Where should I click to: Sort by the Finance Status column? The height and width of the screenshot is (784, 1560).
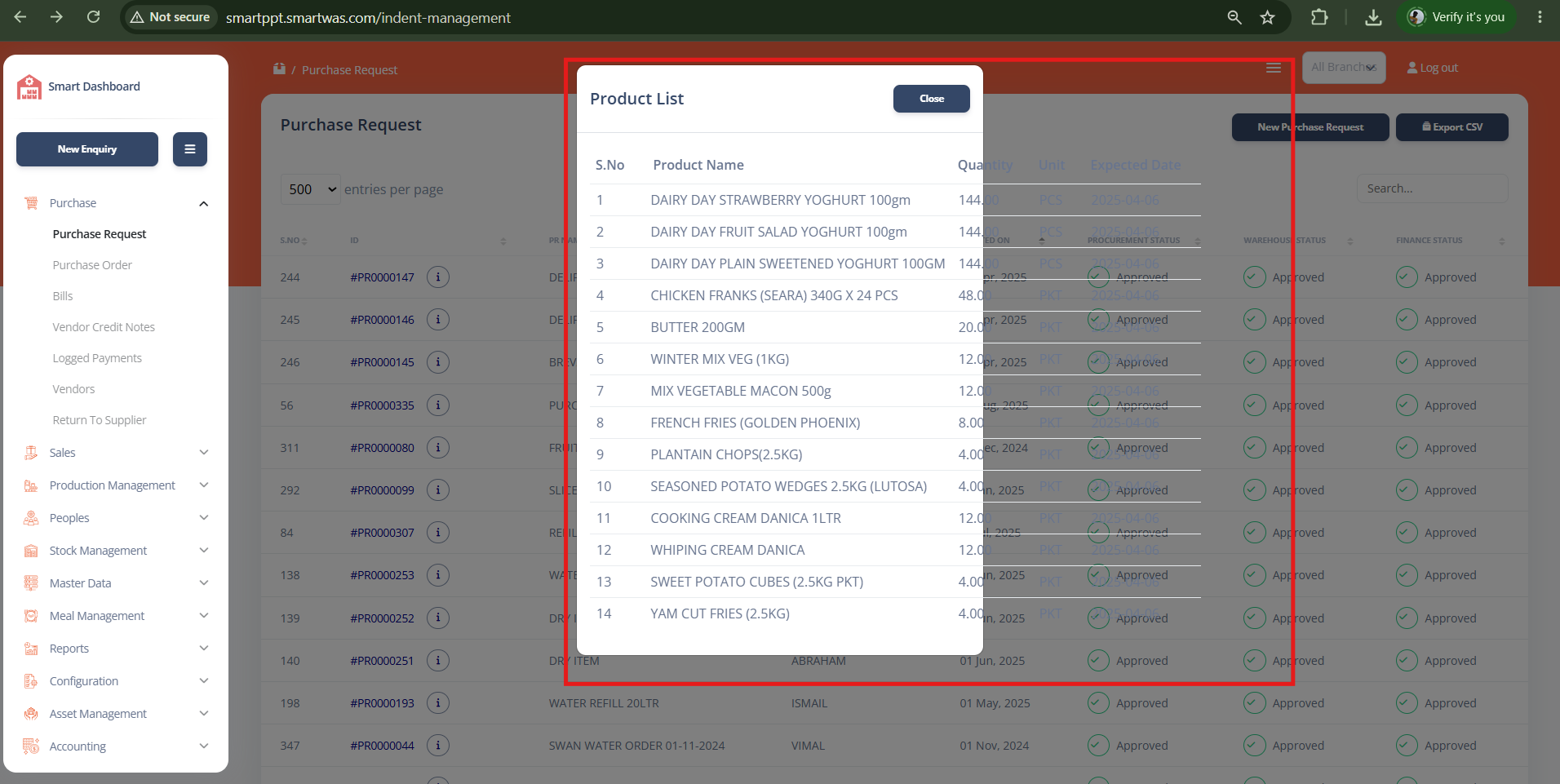[x=1450, y=241]
